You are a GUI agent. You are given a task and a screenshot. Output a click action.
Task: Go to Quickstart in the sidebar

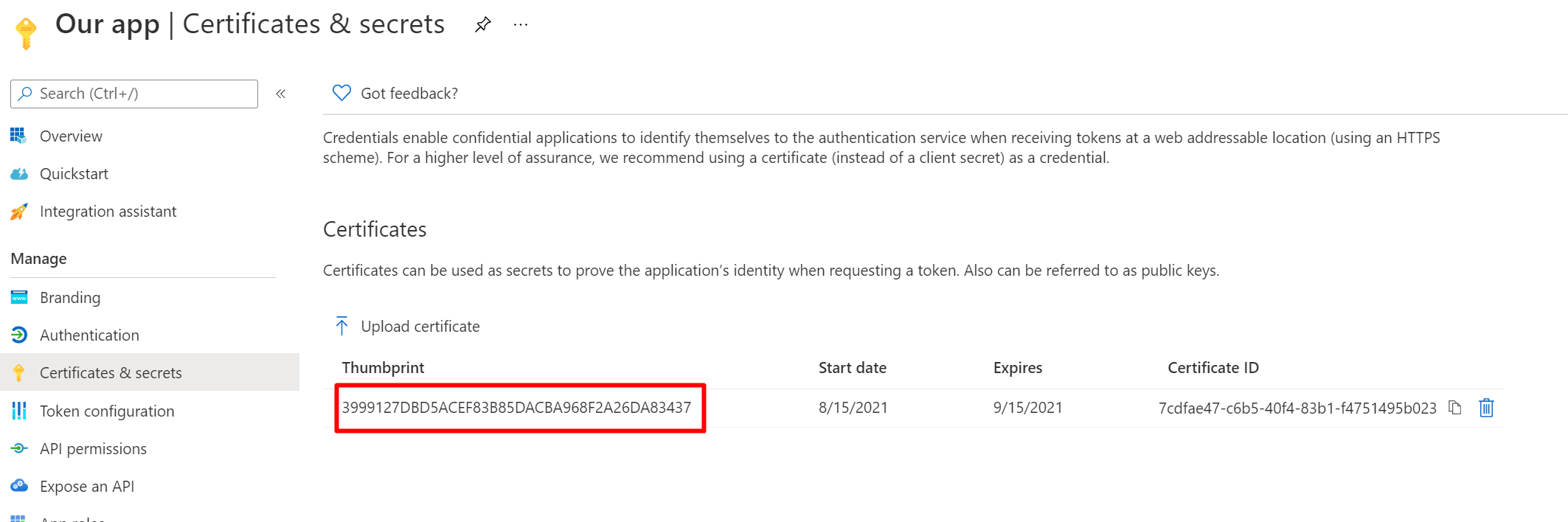coord(74,174)
